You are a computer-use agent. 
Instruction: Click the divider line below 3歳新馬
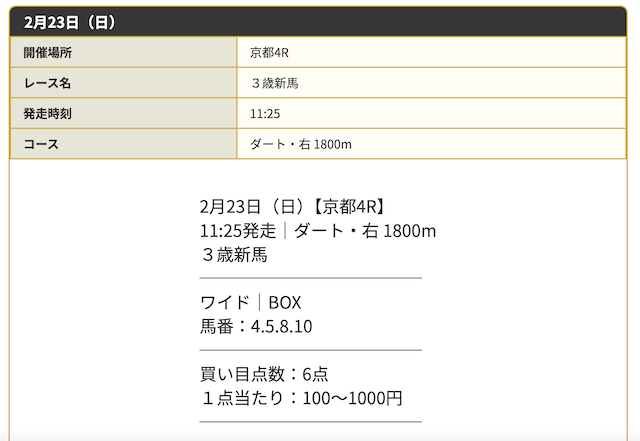pos(311,278)
